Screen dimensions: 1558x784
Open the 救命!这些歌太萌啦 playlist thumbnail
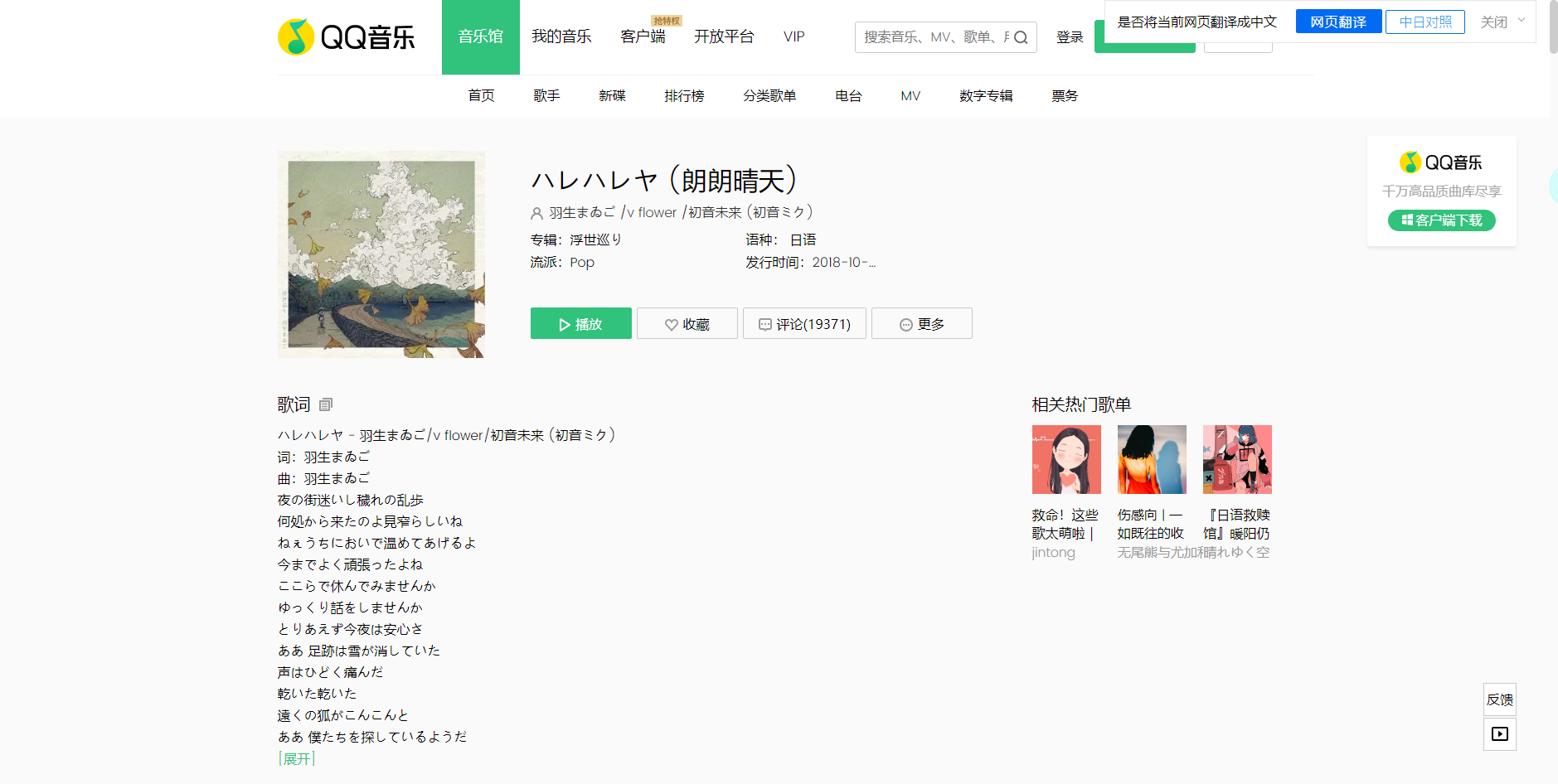1066,460
